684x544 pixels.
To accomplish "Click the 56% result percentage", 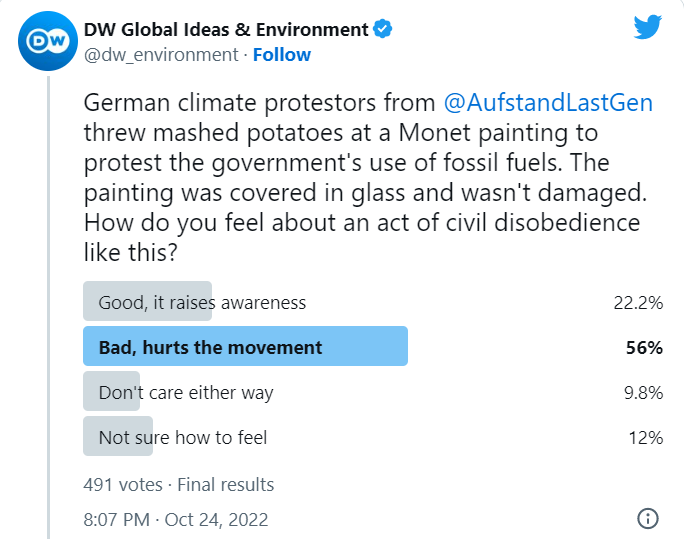I will click(645, 347).
